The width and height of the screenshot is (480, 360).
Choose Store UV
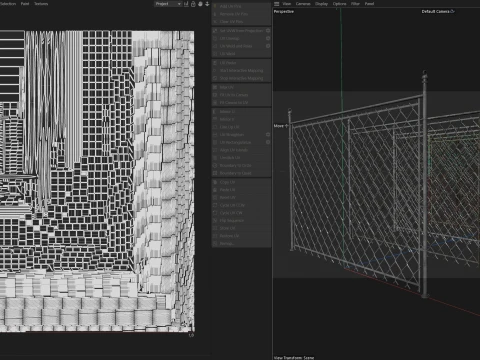click(241, 228)
